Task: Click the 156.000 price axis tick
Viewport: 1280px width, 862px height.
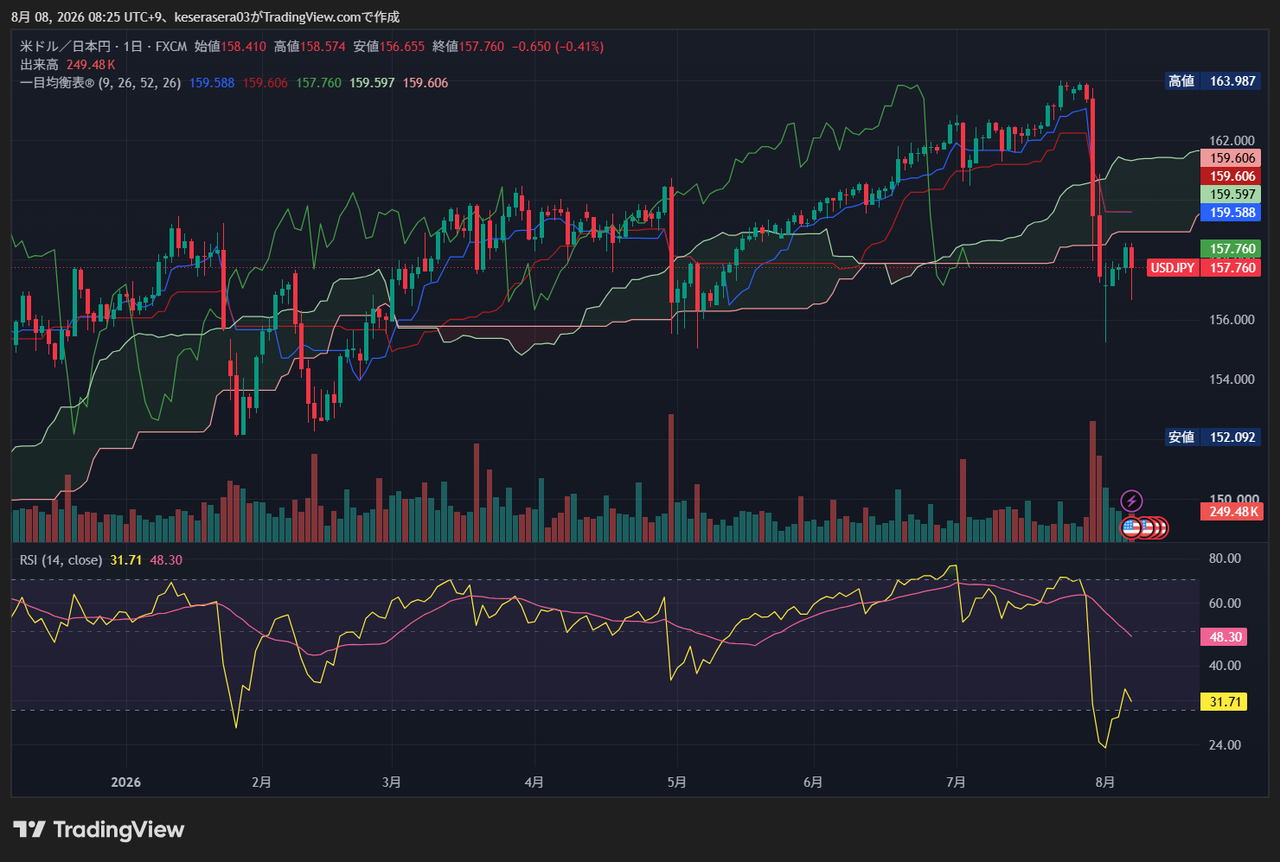Action: (x=1230, y=320)
